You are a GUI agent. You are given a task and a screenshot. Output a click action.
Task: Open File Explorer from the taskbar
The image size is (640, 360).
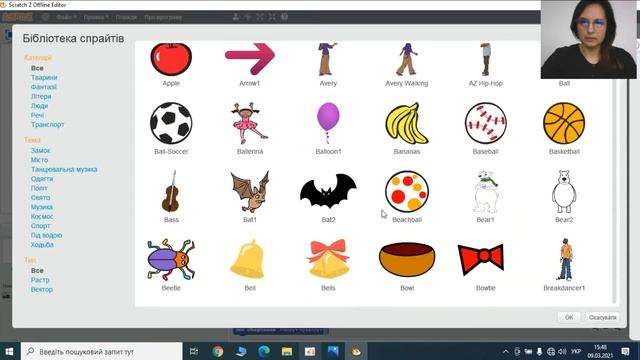click(287, 351)
